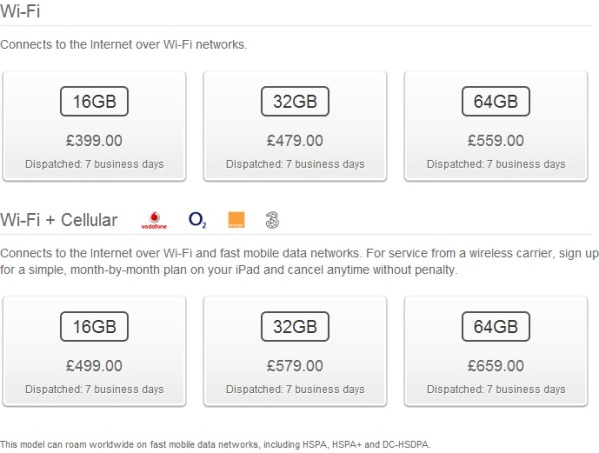Click the 32GB badge in the Cellular row
599x453 pixels.
pos(295,327)
